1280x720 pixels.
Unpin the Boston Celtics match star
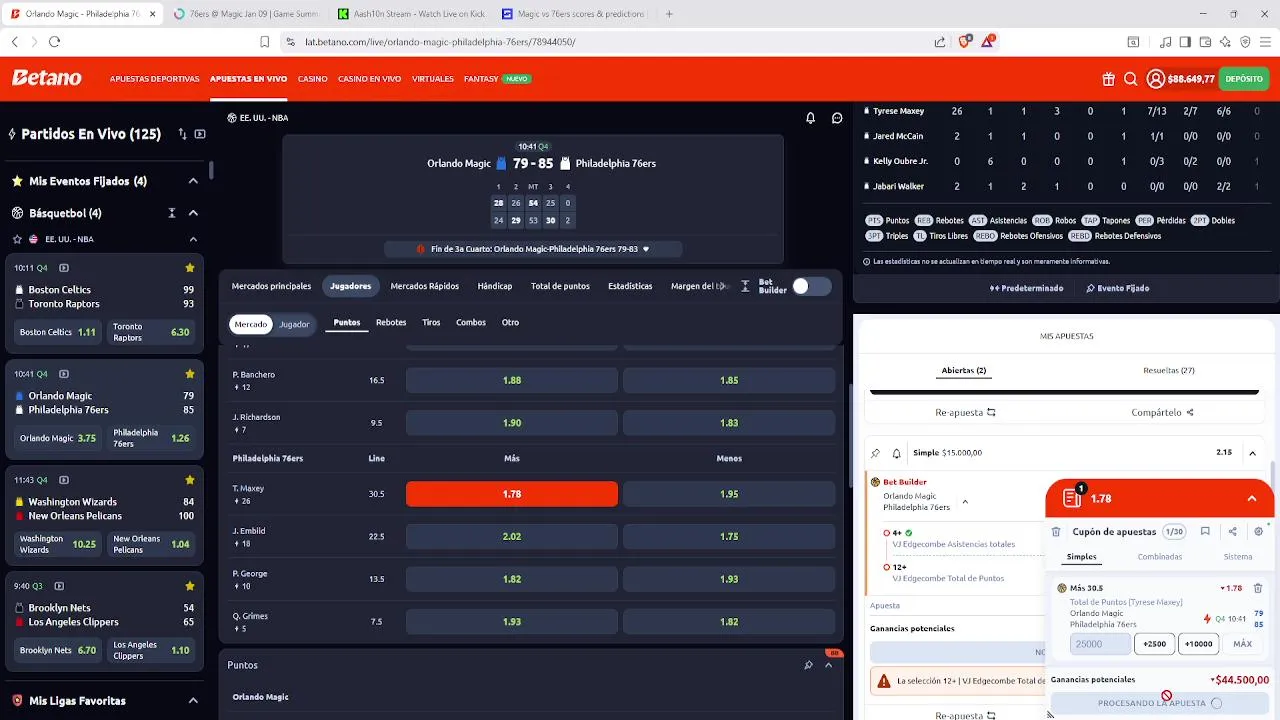pyautogui.click(x=190, y=268)
